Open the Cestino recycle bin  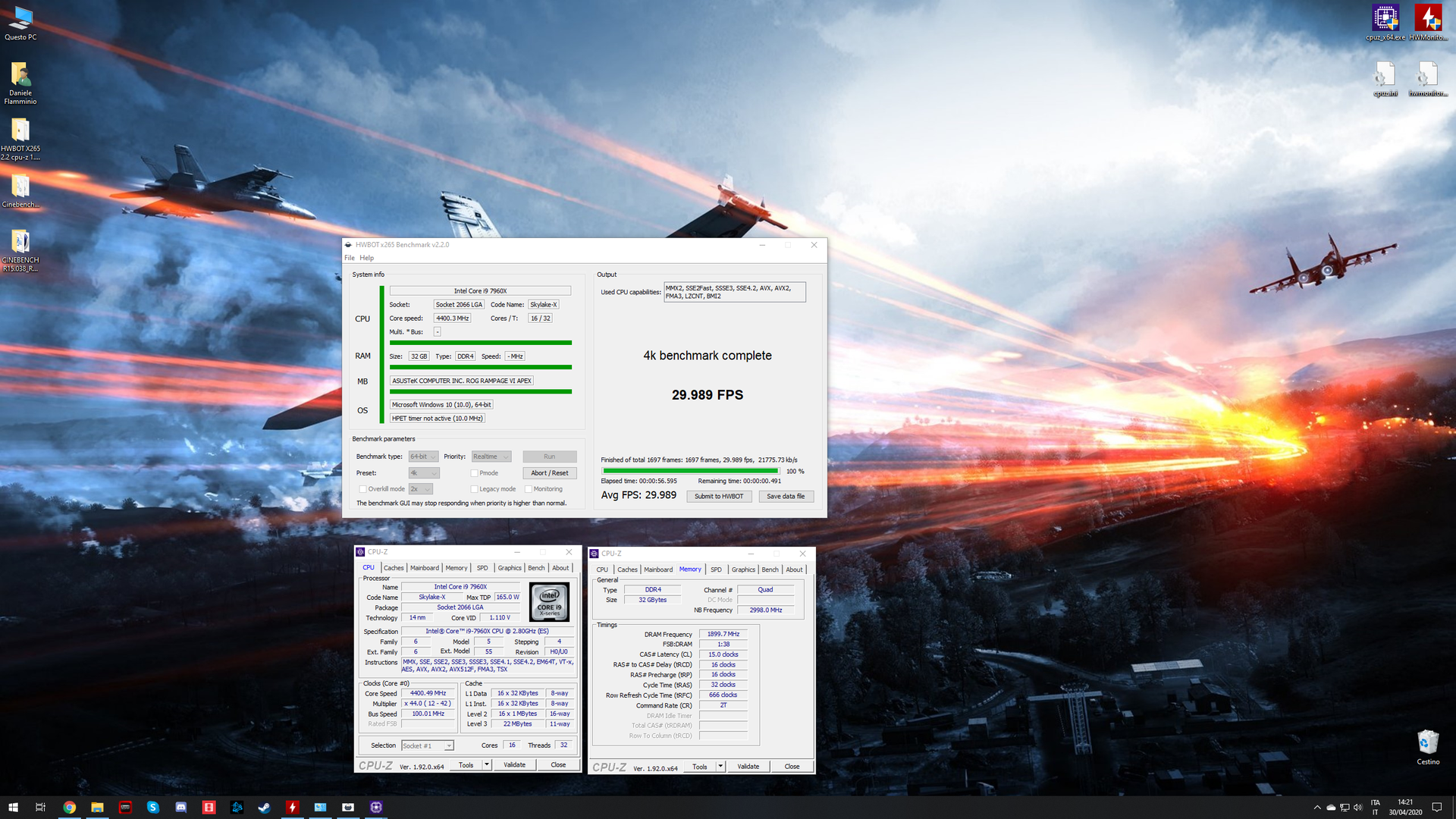tap(1428, 747)
